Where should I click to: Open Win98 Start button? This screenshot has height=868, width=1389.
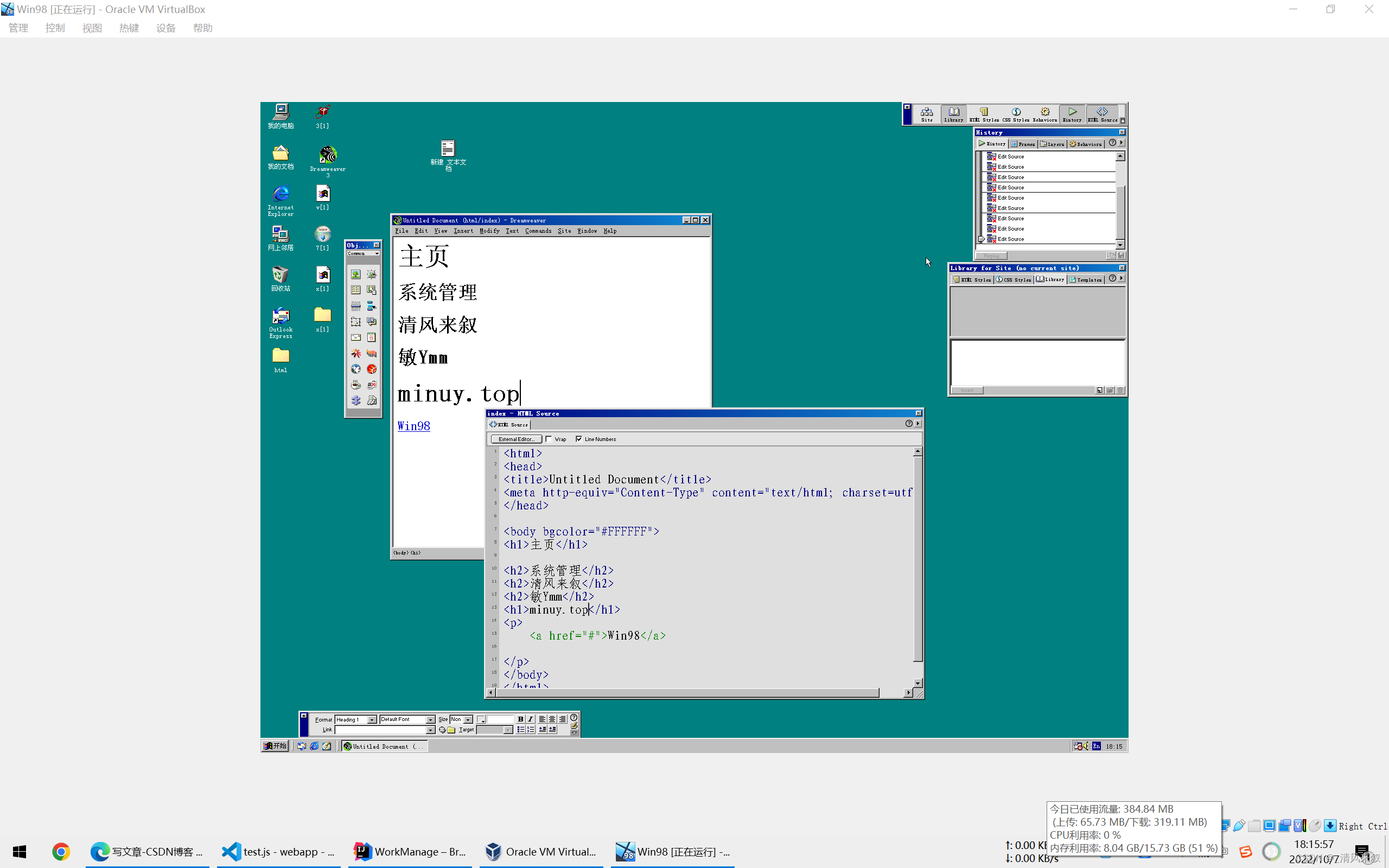[x=276, y=746]
